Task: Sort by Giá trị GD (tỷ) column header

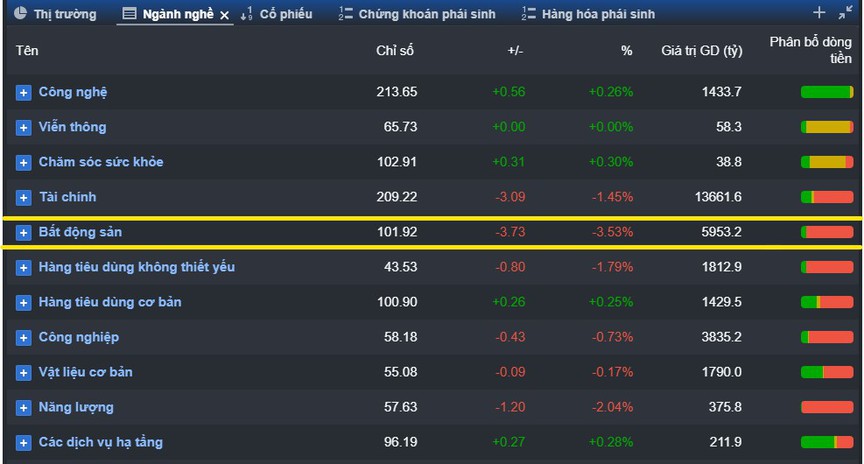Action: (701, 50)
